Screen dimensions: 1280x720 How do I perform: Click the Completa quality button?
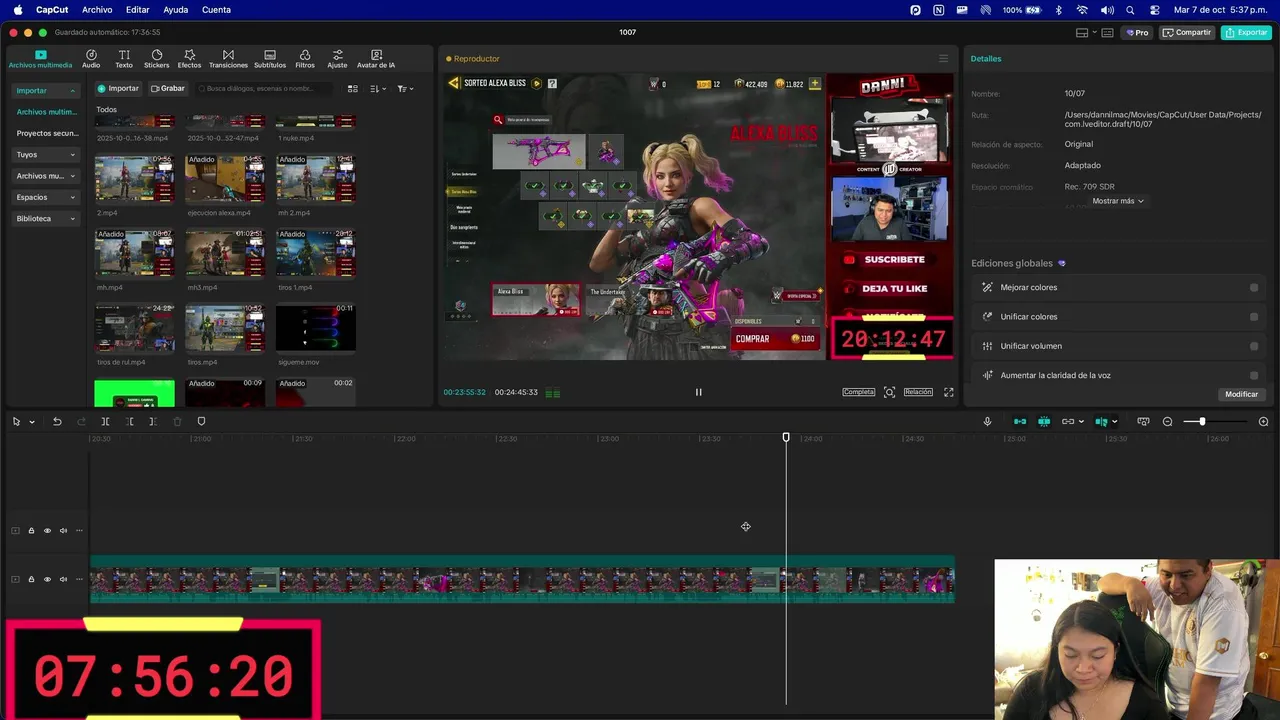858,392
